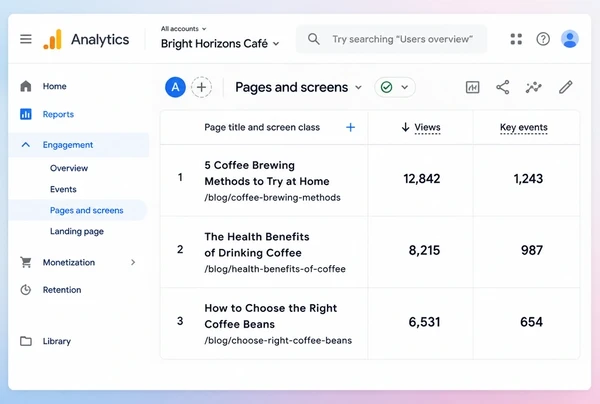The height and width of the screenshot is (404, 600).
Task: Click the Views sort arrow
Action: (x=405, y=127)
